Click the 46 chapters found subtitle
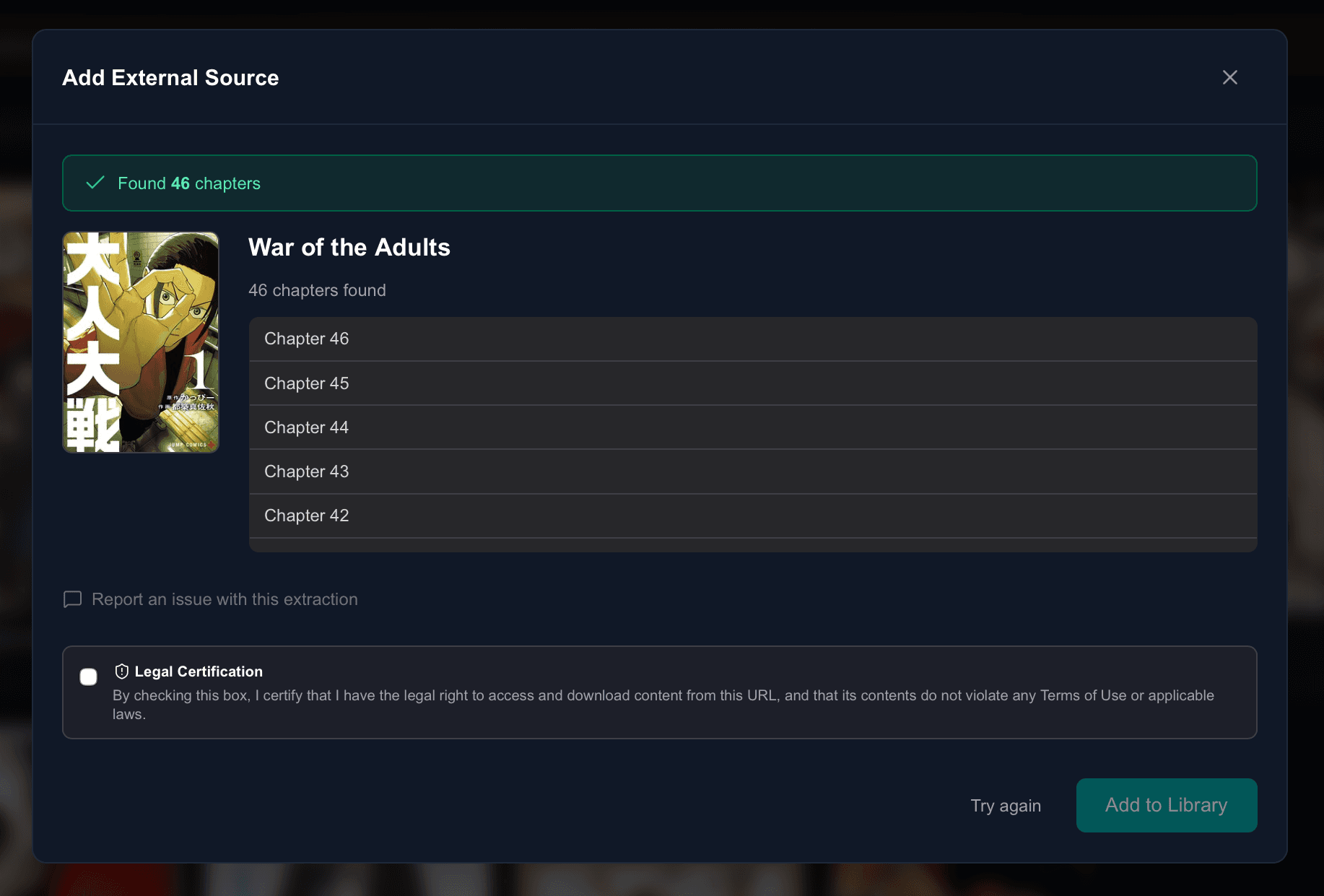1324x896 pixels. (x=317, y=290)
